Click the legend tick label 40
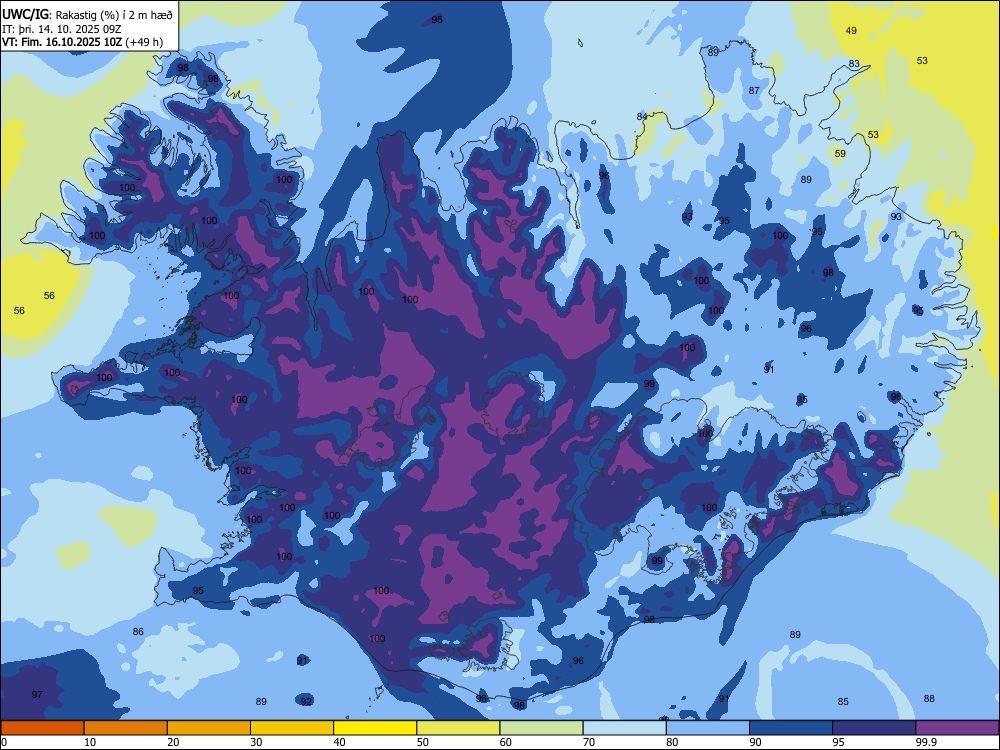Viewport: 1000px width, 750px height. click(x=340, y=742)
